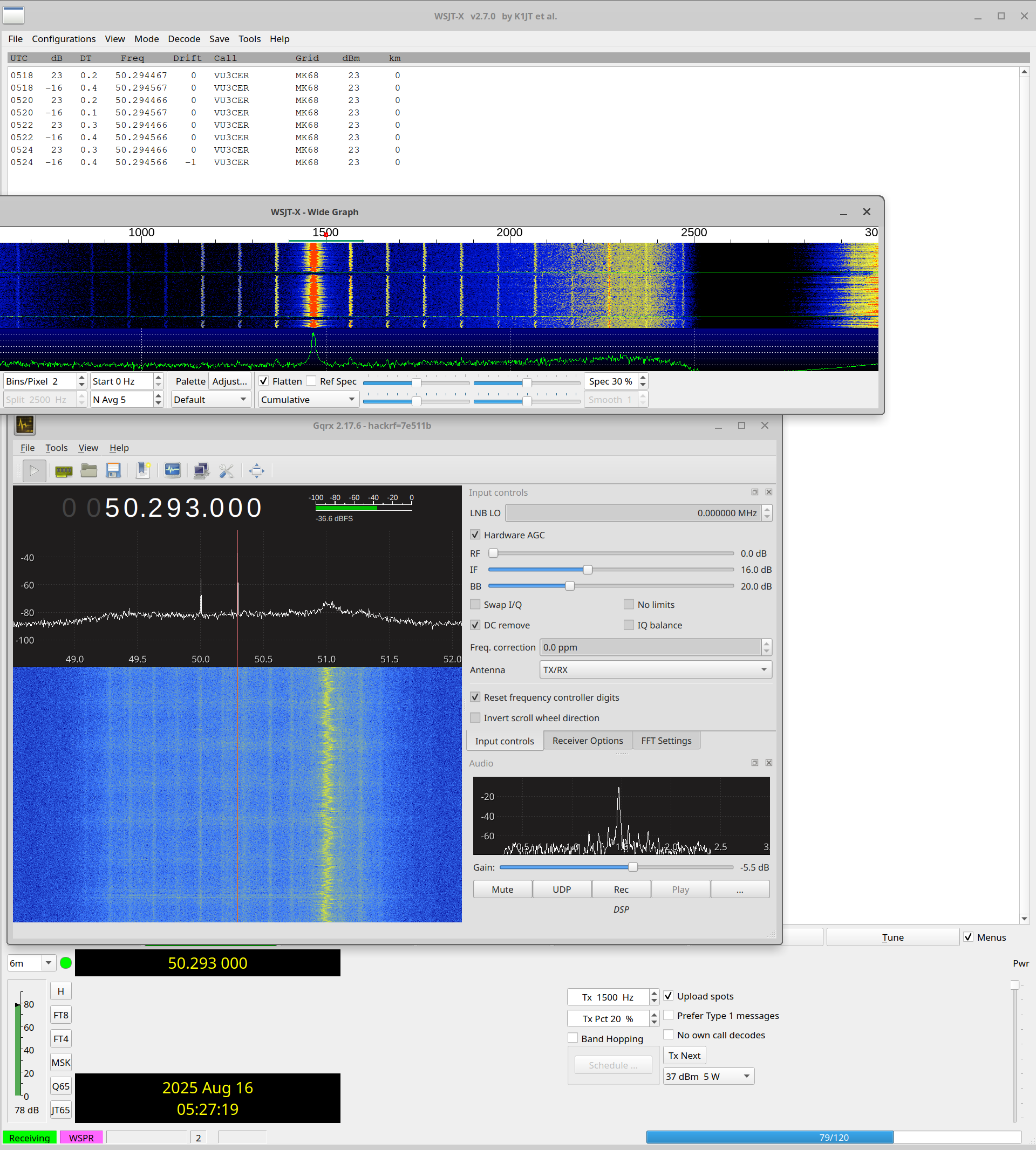Minimize the Wide Graph window
Viewport: 1036px width, 1150px height.
[x=843, y=212]
